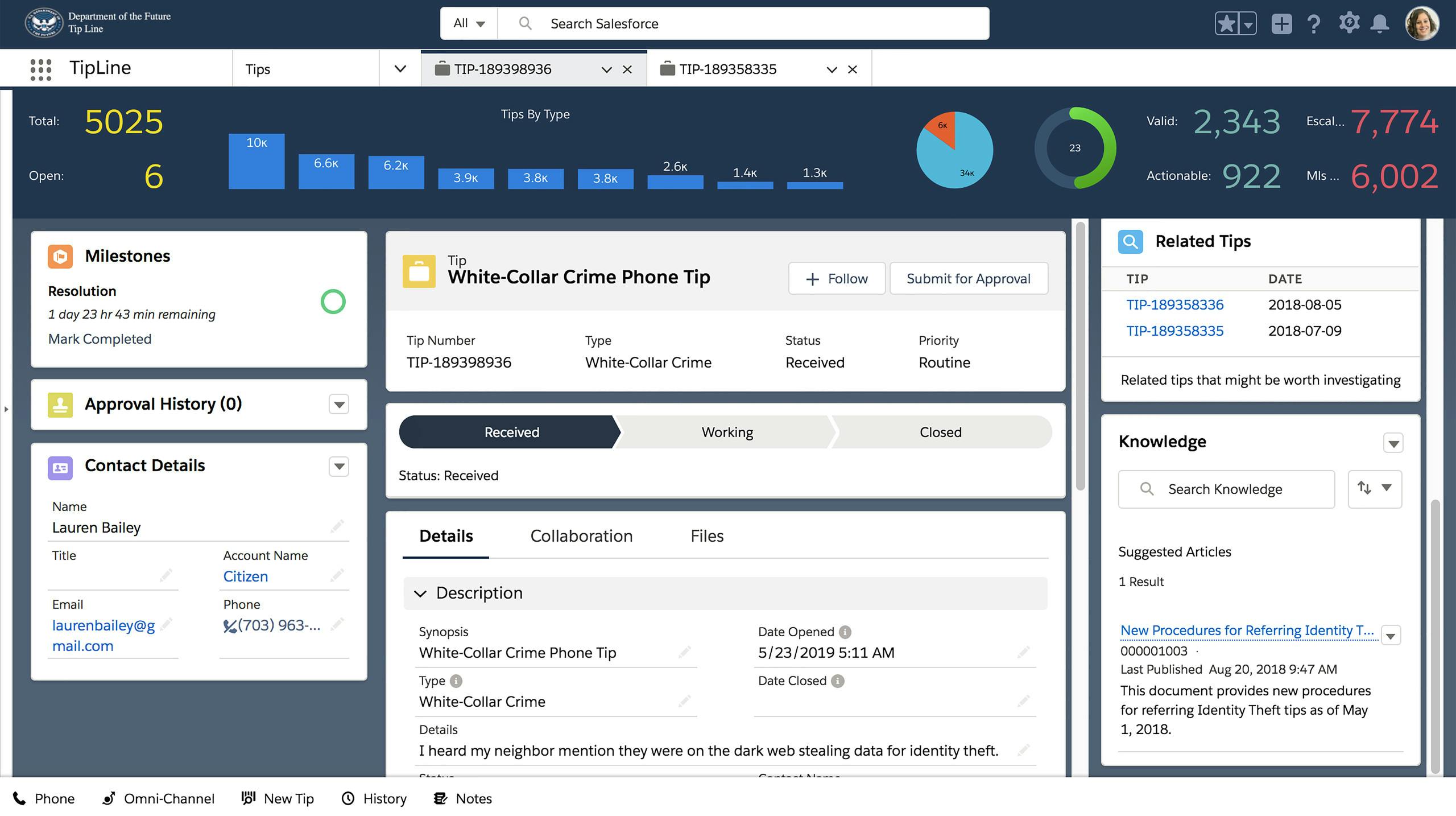Select the Files tab
Screen dimensions: 1456x816
coord(707,536)
